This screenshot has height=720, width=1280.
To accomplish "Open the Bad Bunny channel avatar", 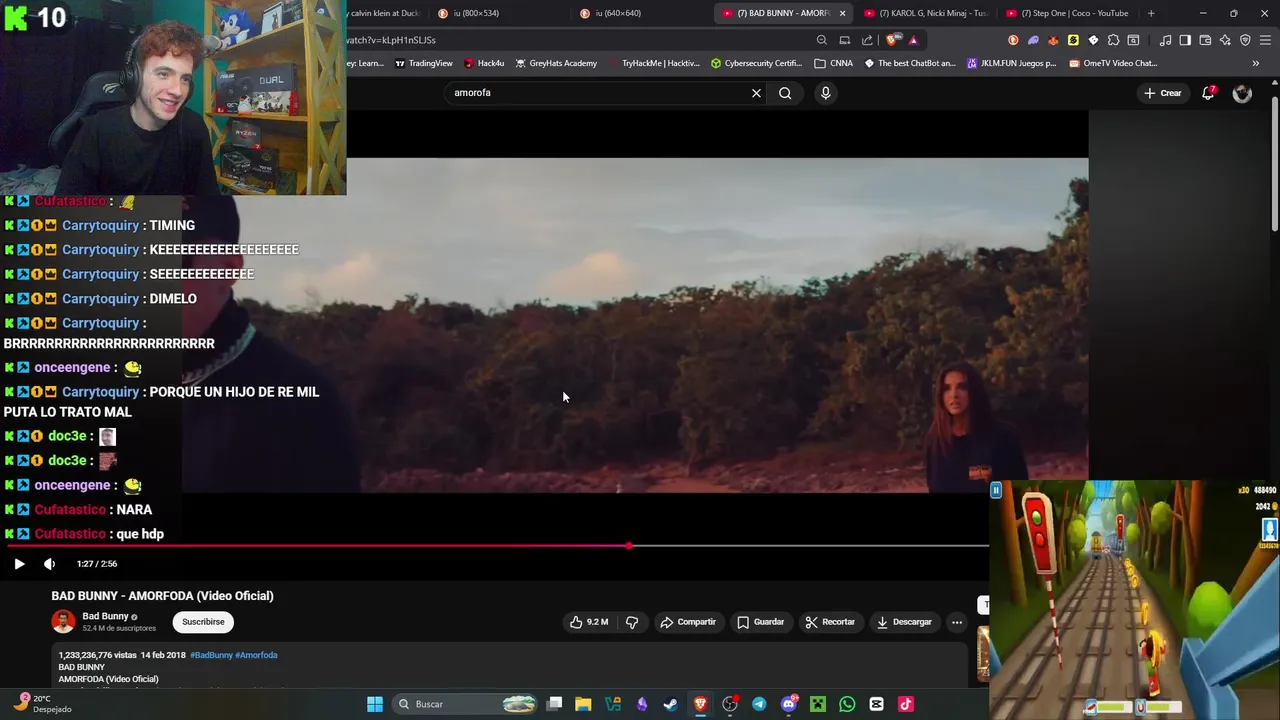I will (63, 622).
